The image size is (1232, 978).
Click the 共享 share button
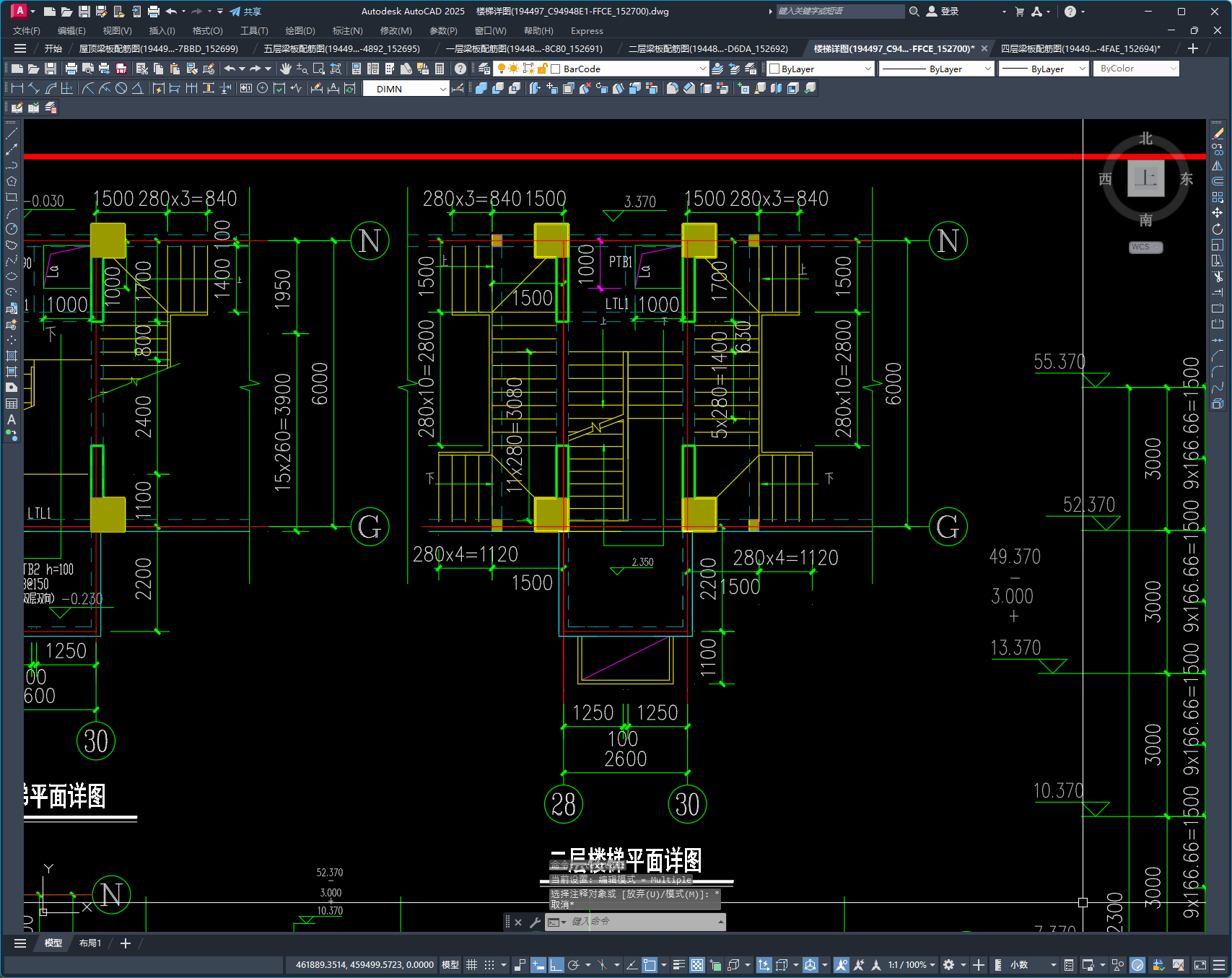[245, 12]
